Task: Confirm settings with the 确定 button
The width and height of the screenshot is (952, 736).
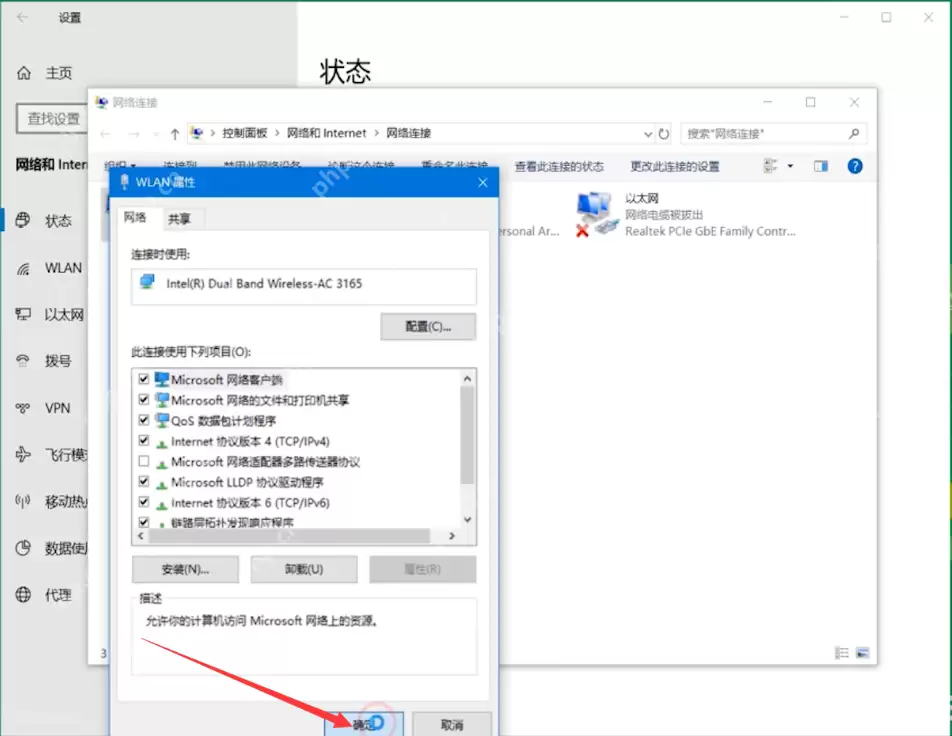Action: coord(364,724)
